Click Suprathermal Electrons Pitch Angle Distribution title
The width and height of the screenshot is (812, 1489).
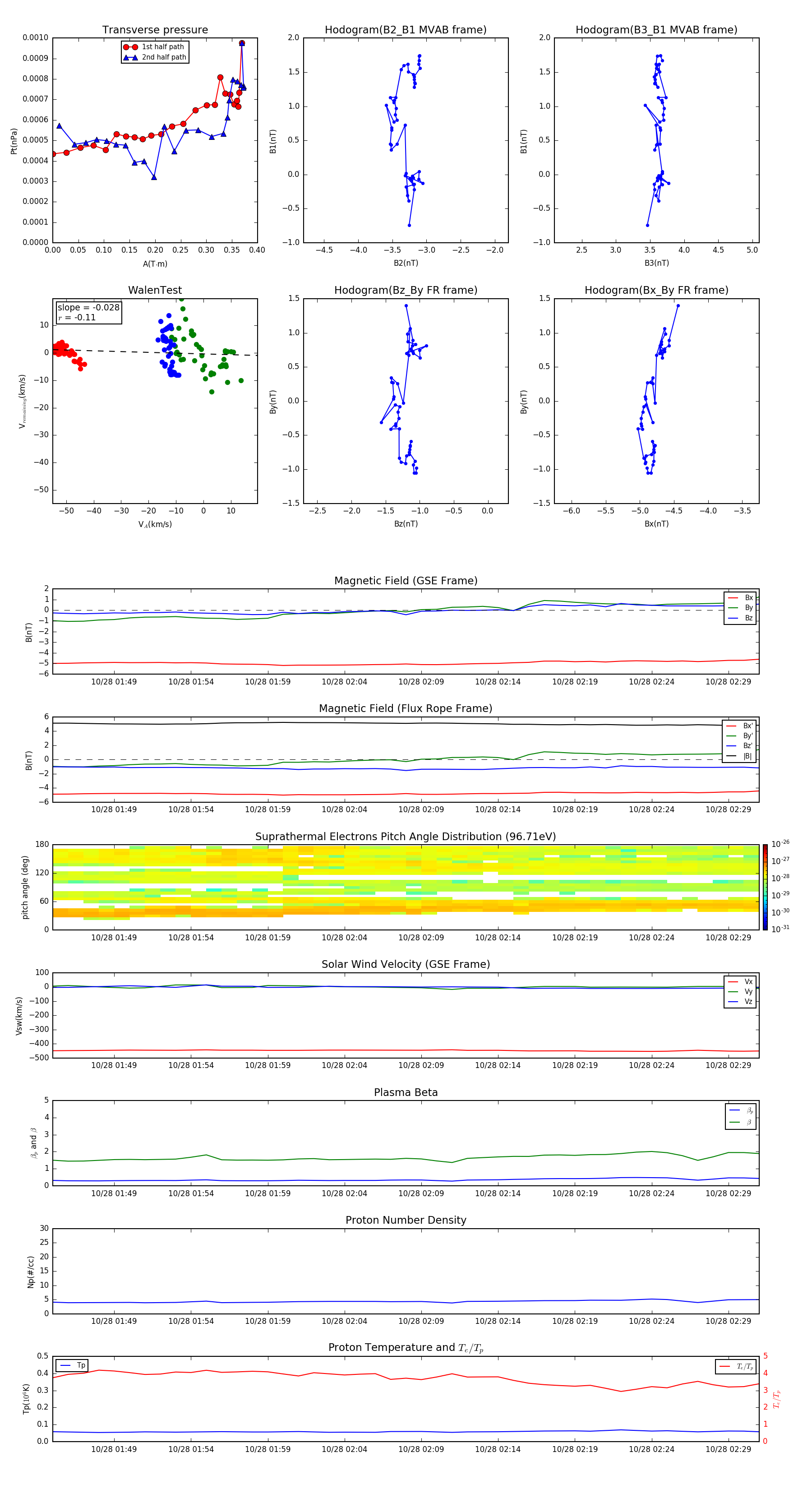tap(406, 837)
